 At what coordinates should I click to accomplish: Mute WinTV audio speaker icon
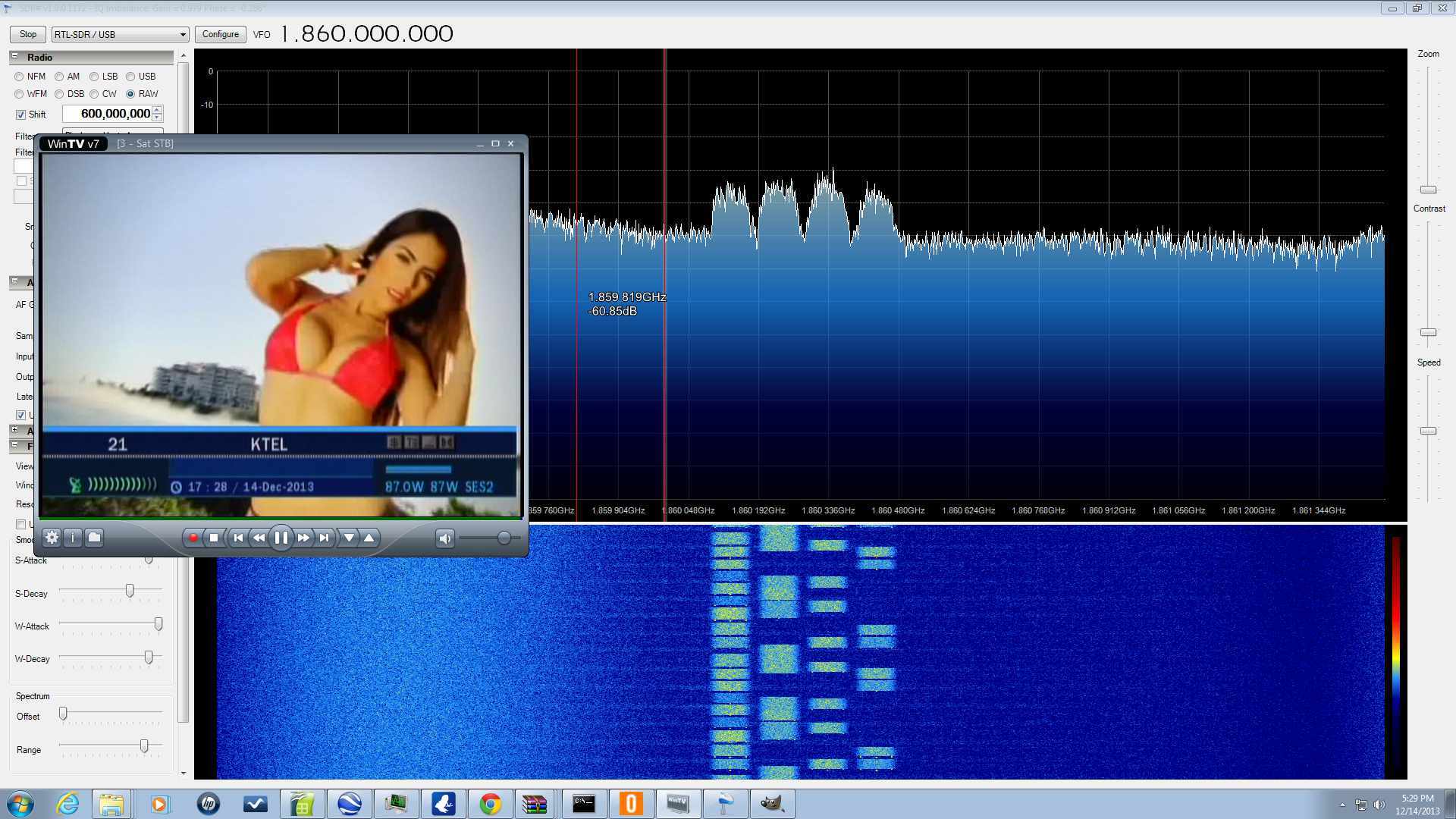pyautogui.click(x=445, y=538)
